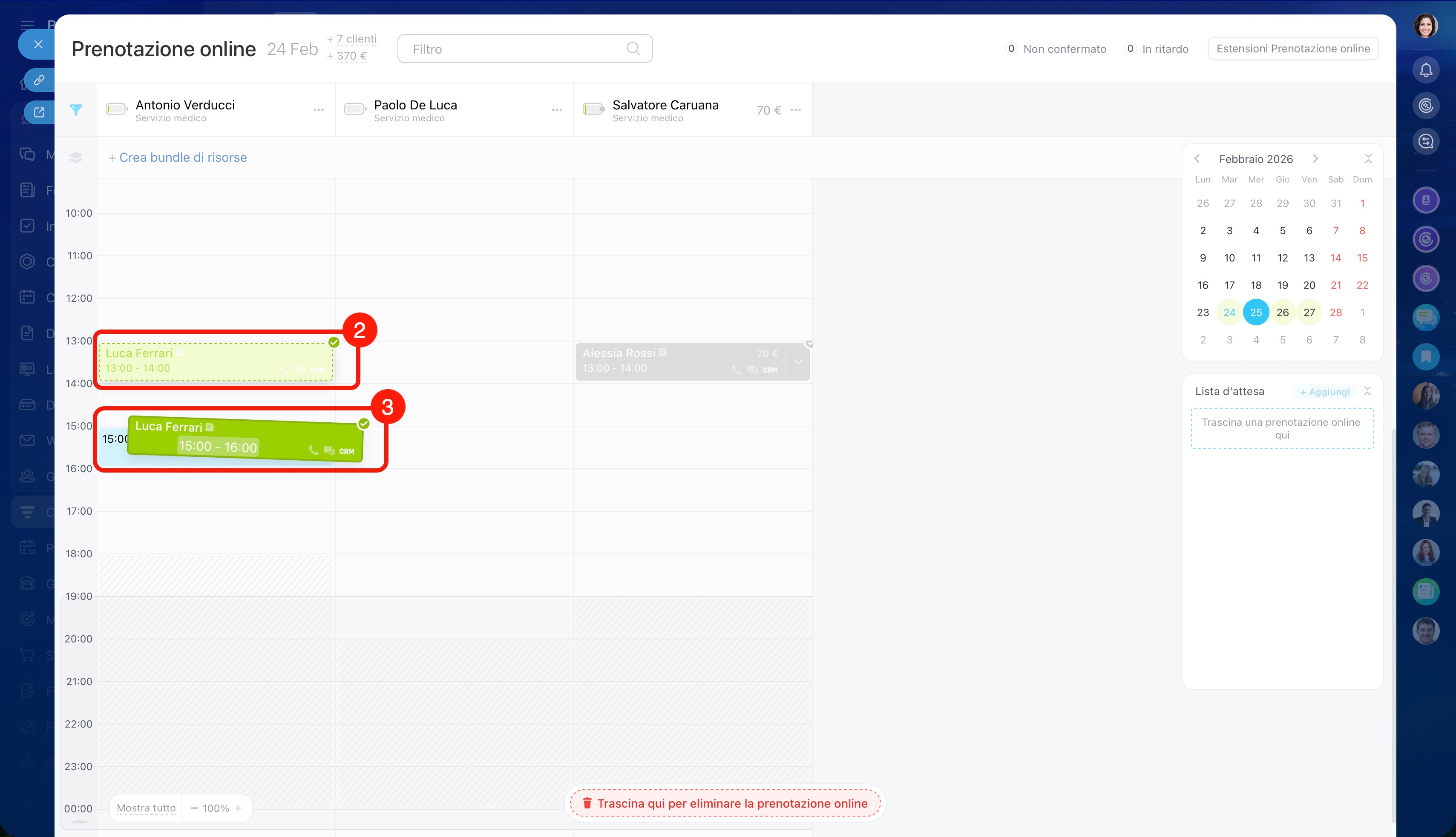The width and height of the screenshot is (1456, 837).
Task: Click the copy link icon button
Action: click(39, 80)
